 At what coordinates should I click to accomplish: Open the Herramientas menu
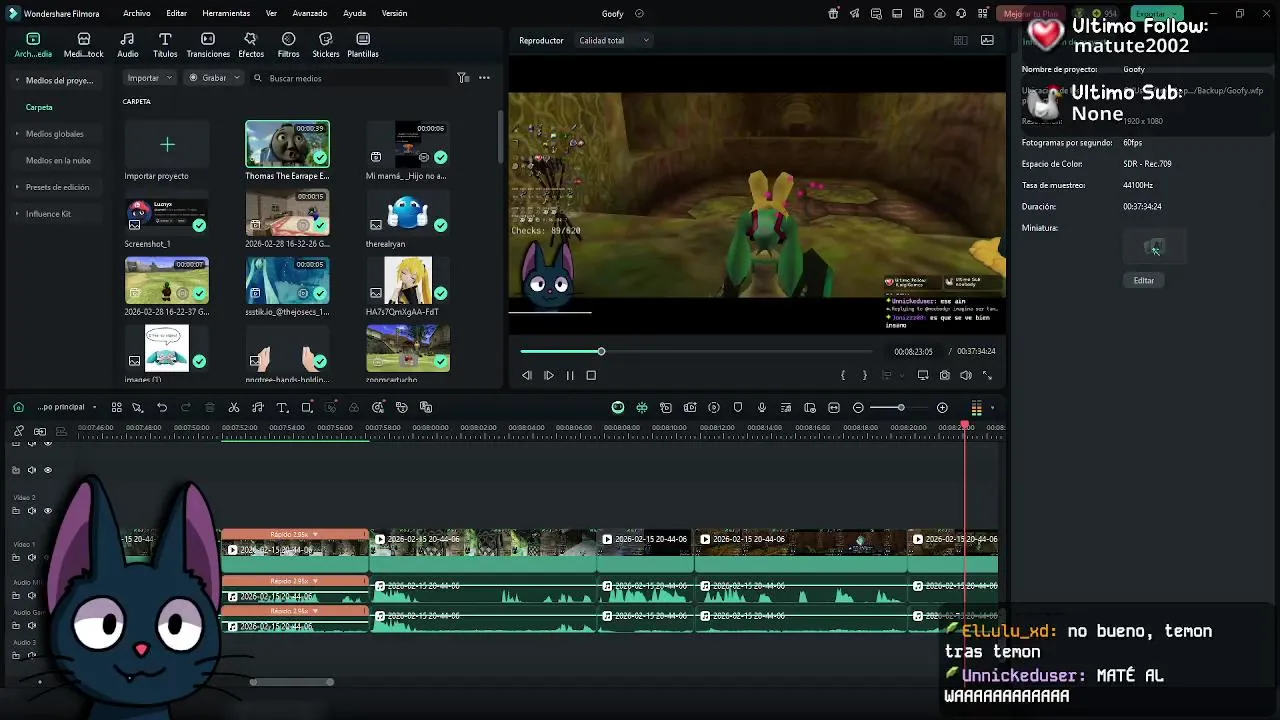click(226, 13)
